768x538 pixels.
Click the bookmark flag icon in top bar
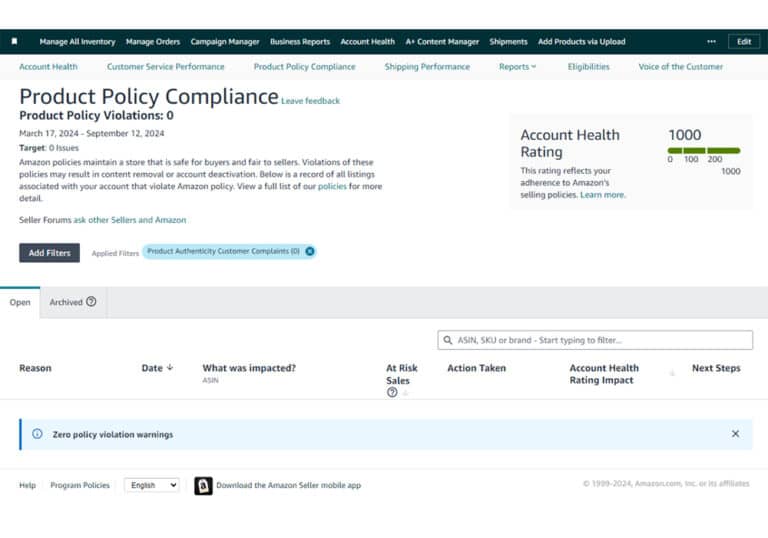click(14, 41)
